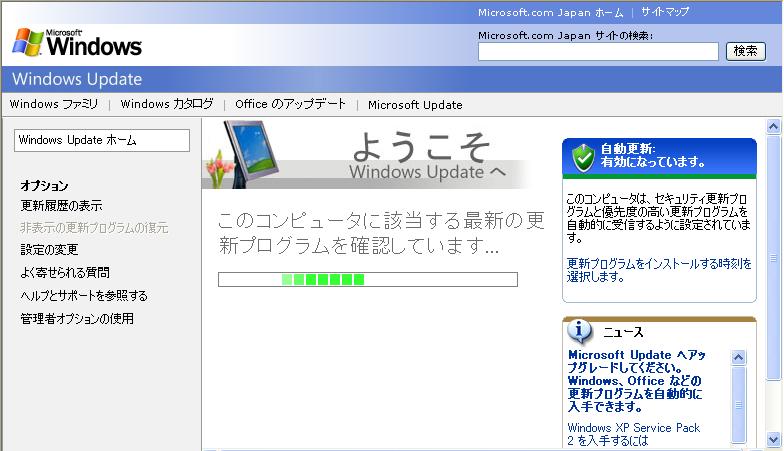This screenshot has height=451, width=784.
Task: Click the blue info icon beside ニュース
Action: [580, 331]
